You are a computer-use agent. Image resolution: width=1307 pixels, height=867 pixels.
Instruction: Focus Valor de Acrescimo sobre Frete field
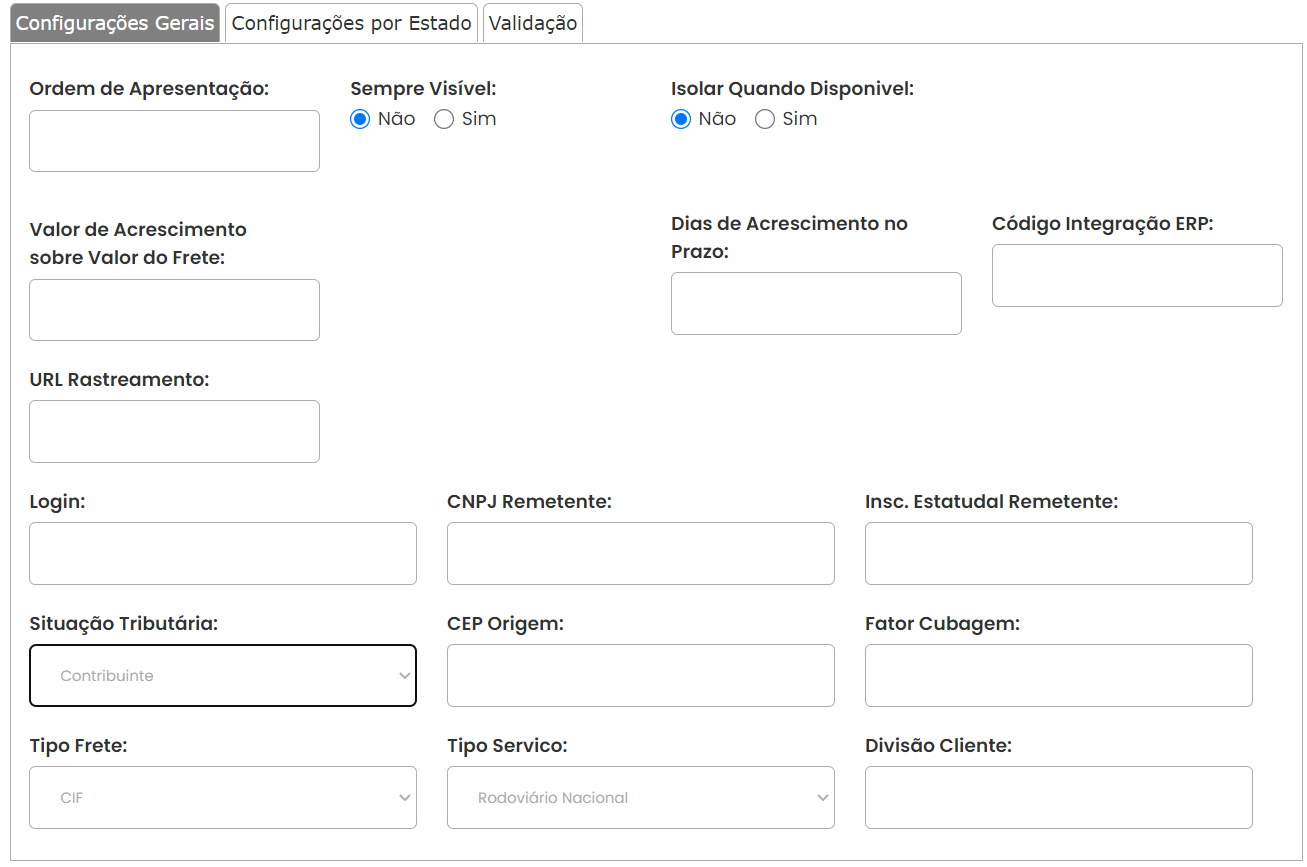[x=174, y=310]
